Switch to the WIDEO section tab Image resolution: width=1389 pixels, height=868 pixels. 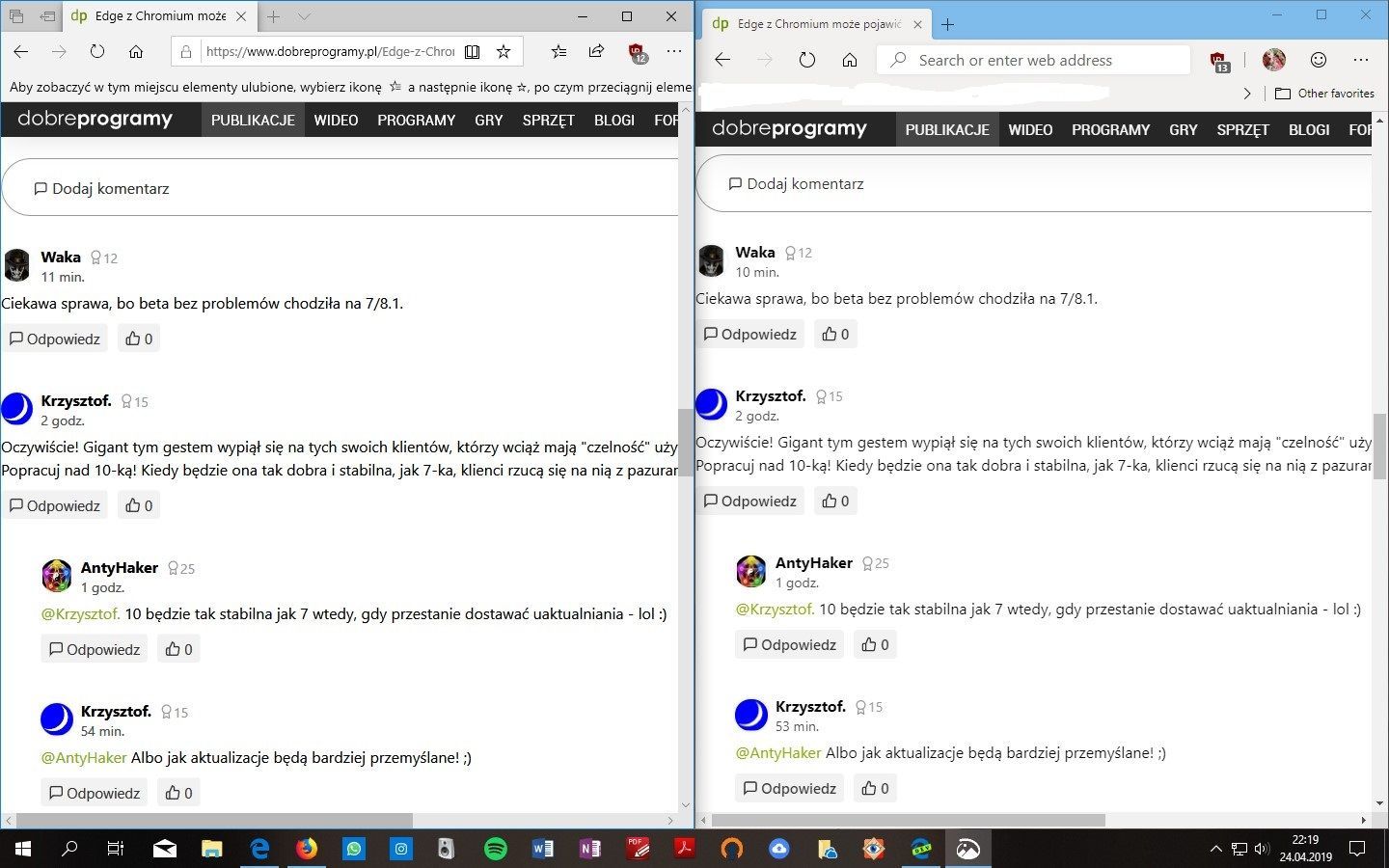click(336, 120)
